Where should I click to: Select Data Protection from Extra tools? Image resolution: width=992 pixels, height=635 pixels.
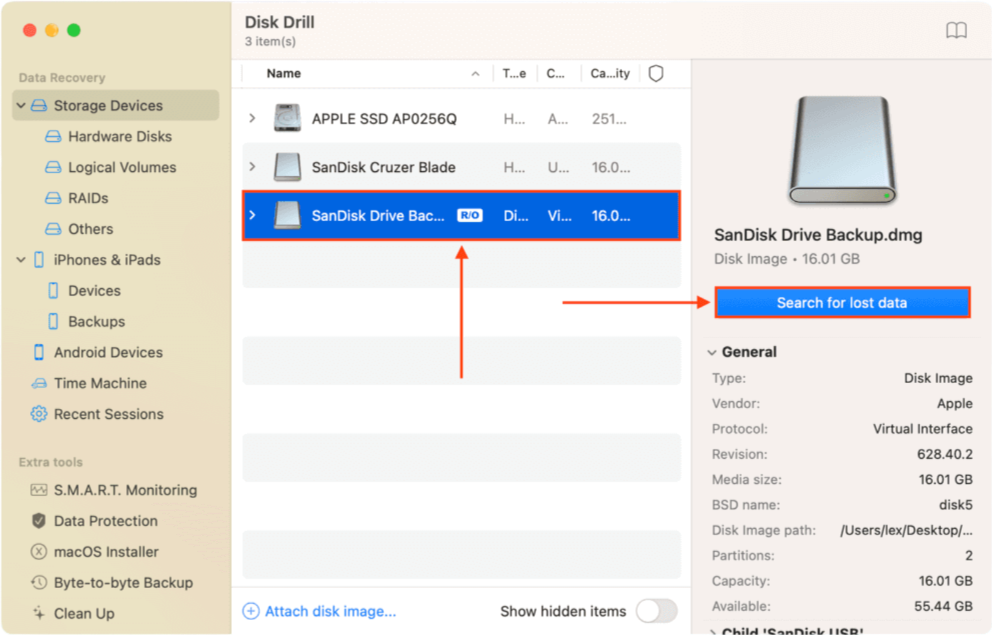click(x=104, y=521)
